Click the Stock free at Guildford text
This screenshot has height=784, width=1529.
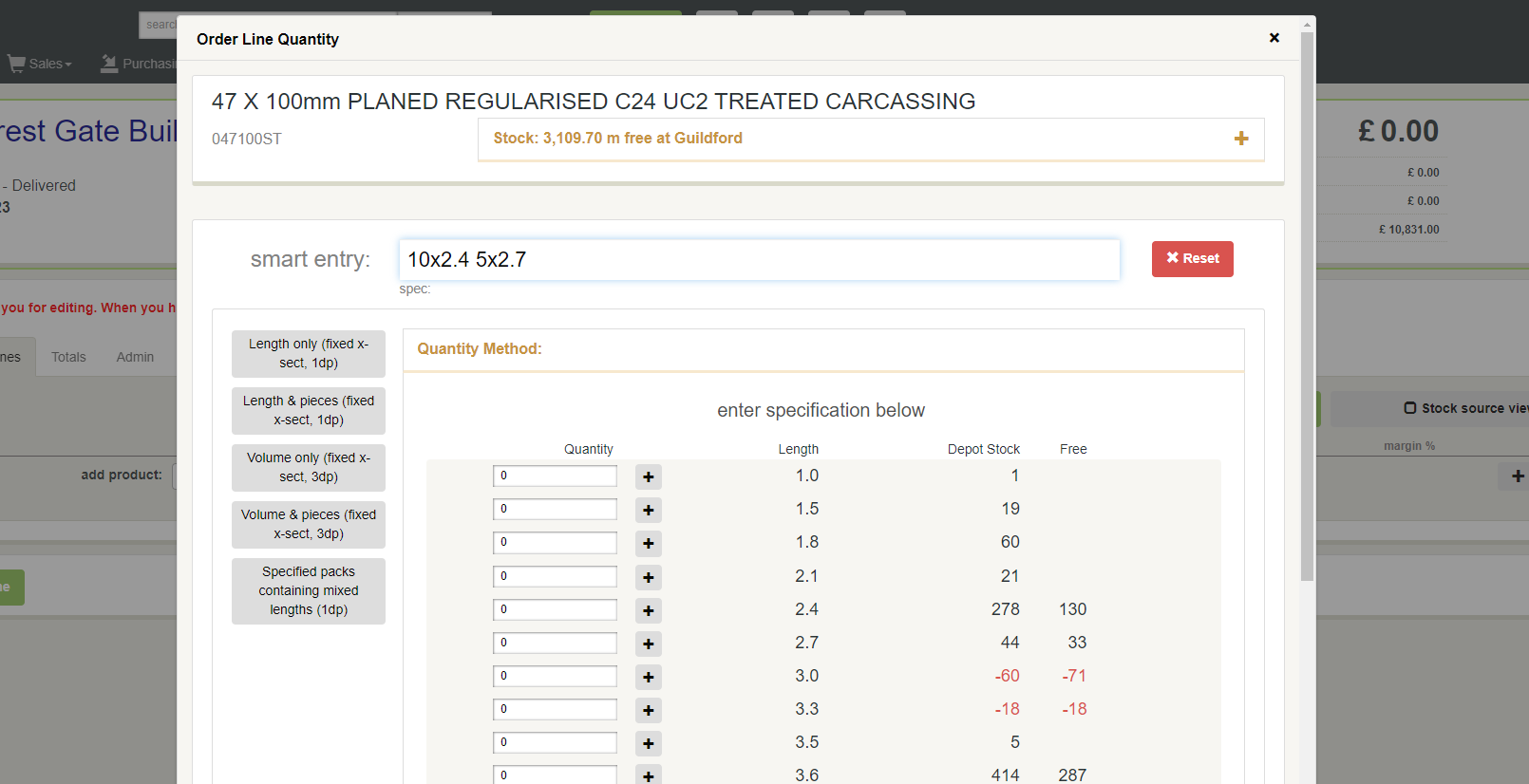coord(618,139)
